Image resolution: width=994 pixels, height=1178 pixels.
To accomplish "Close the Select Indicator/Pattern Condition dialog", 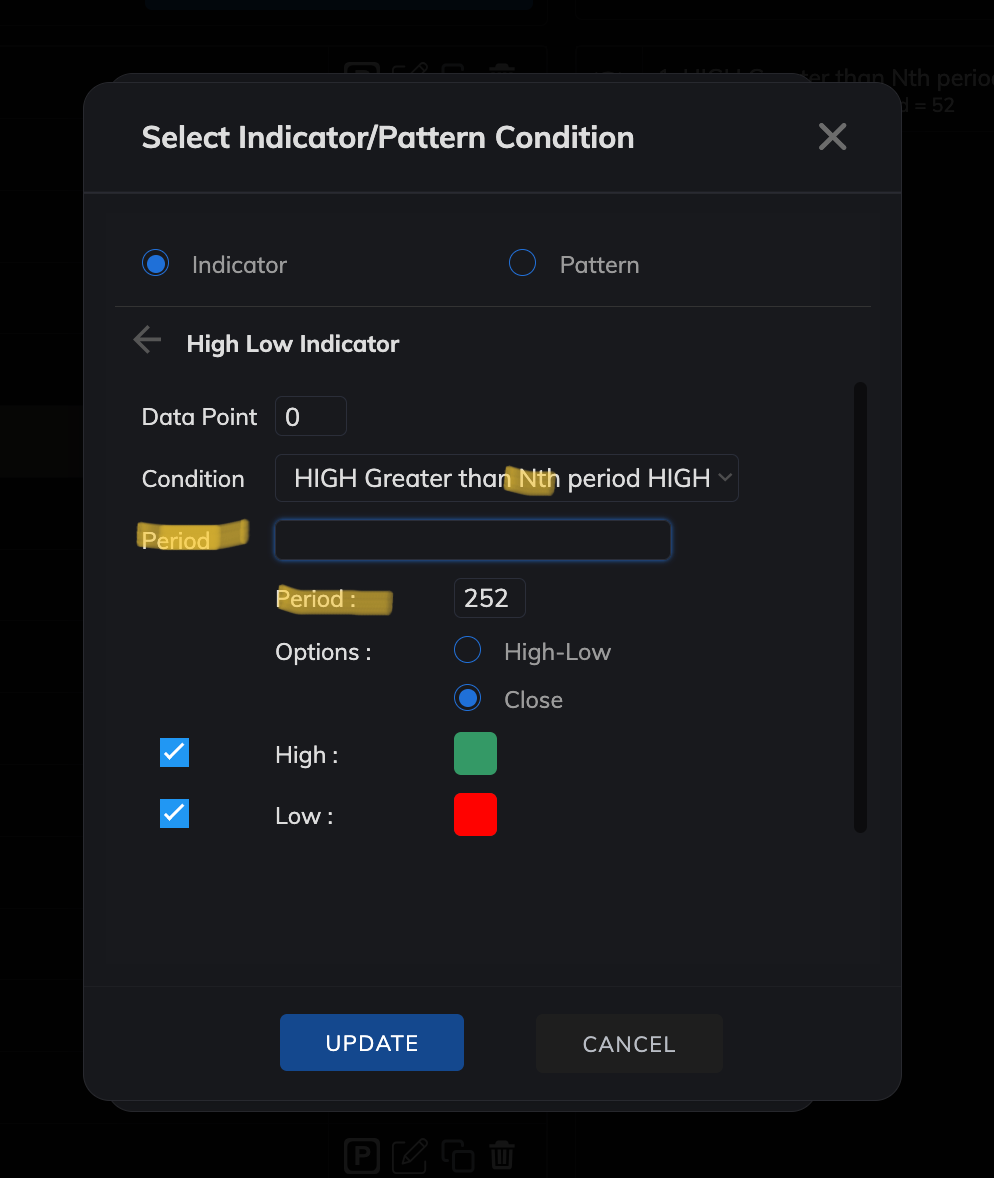I will coord(832,137).
